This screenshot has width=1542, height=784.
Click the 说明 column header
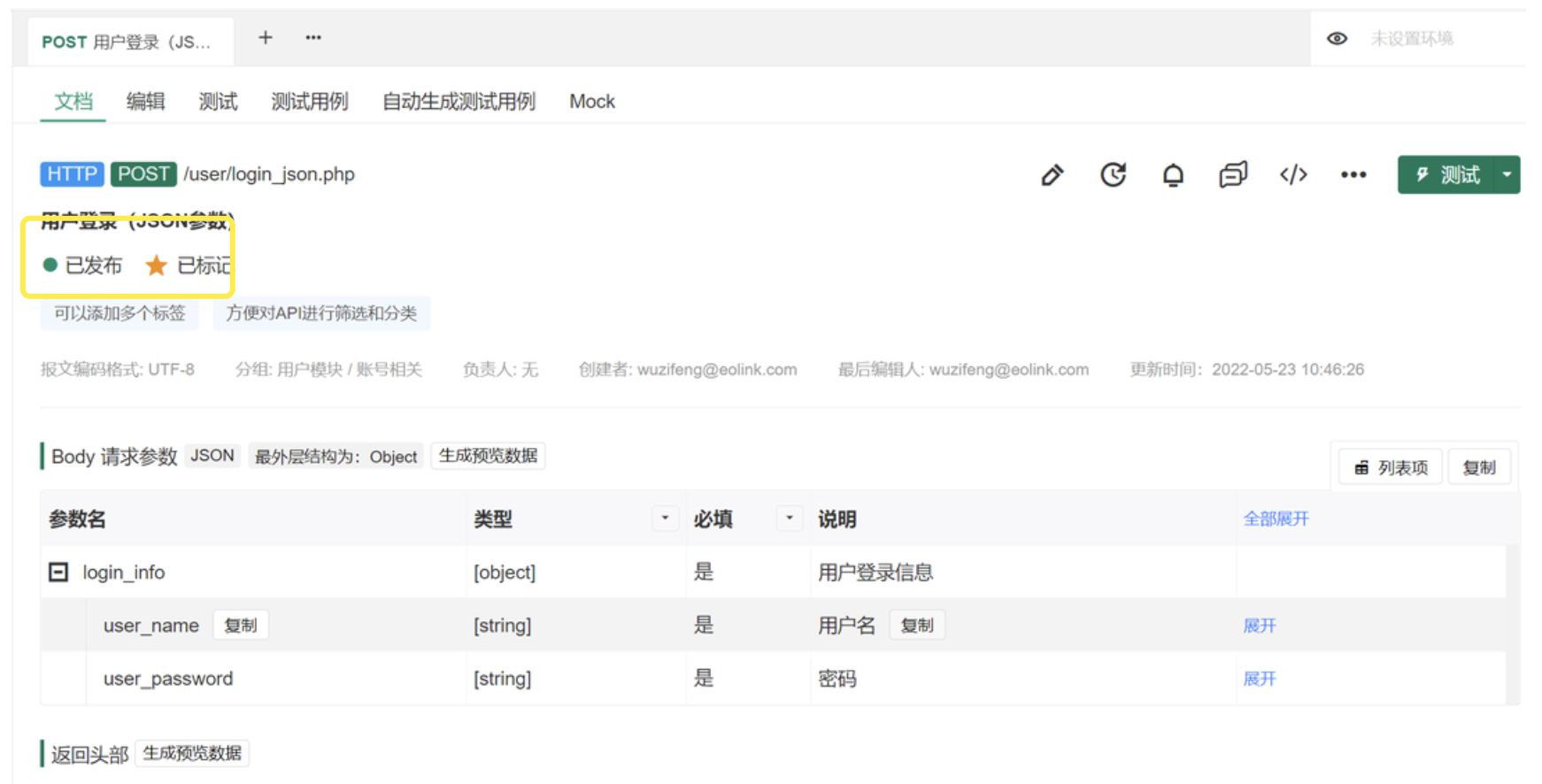coord(837,519)
